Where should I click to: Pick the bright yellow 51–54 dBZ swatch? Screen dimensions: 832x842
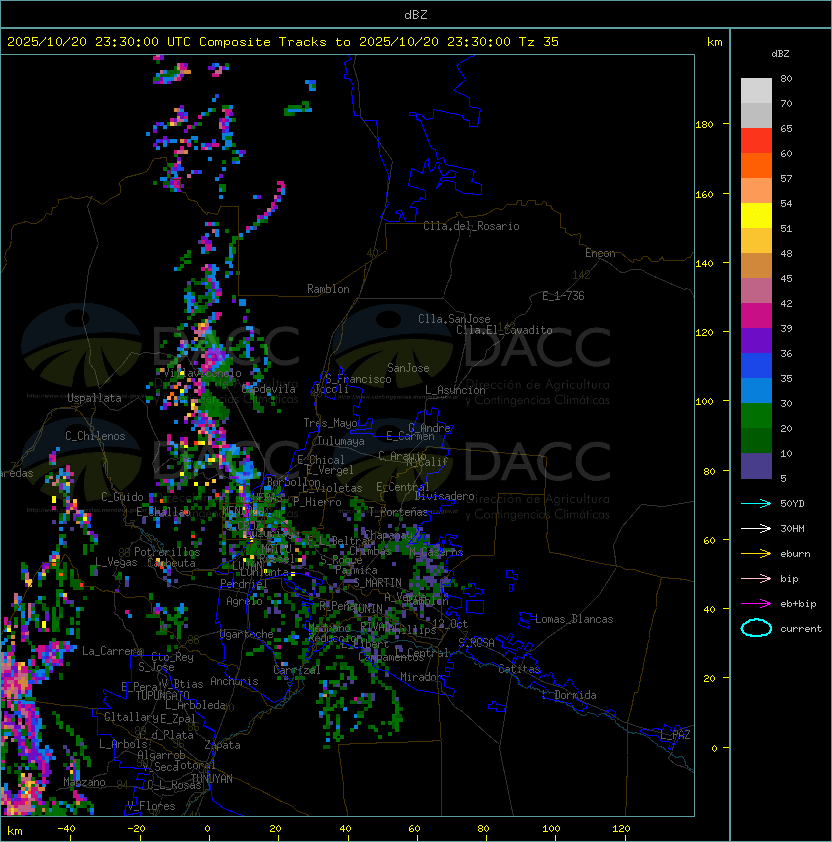pyautogui.click(x=756, y=215)
